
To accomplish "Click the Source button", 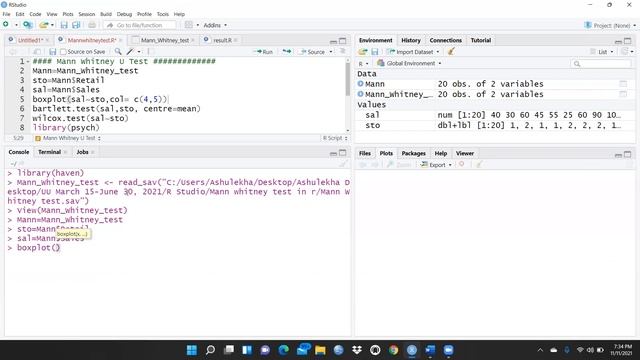I will point(313,52).
